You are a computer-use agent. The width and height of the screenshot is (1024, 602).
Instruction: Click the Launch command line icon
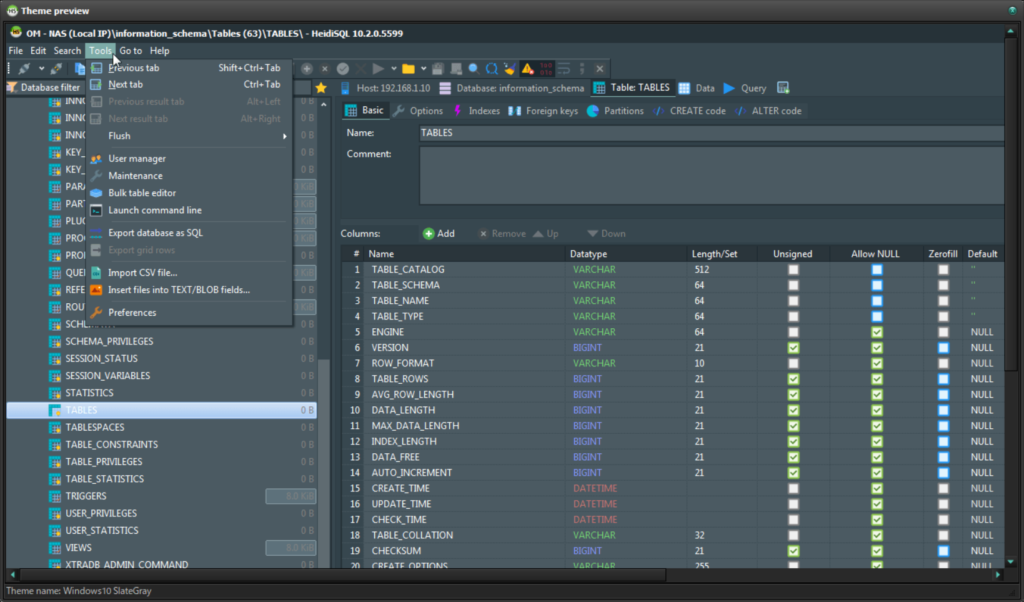pyautogui.click(x=97, y=211)
